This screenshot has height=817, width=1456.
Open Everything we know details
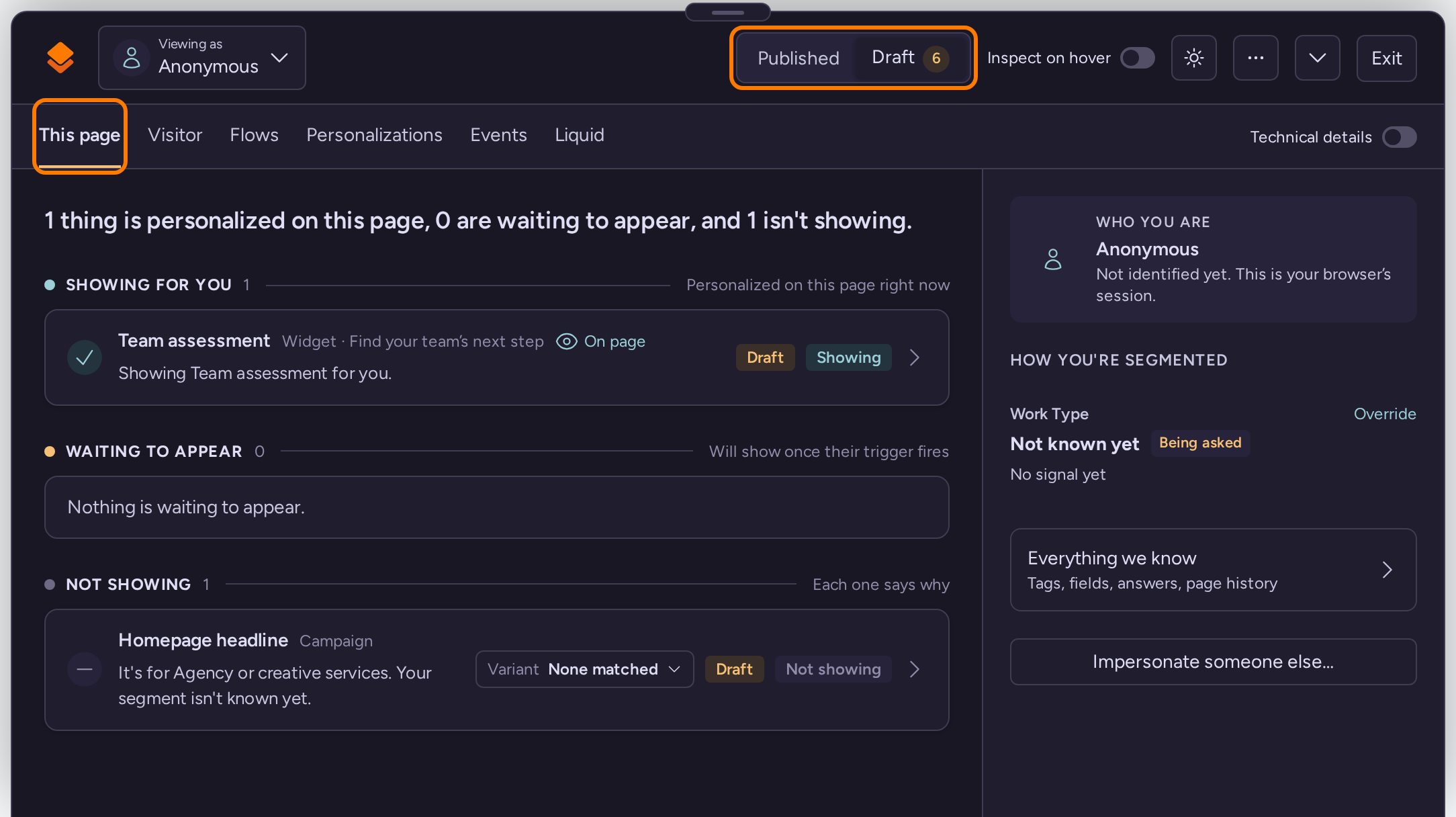coord(1213,570)
